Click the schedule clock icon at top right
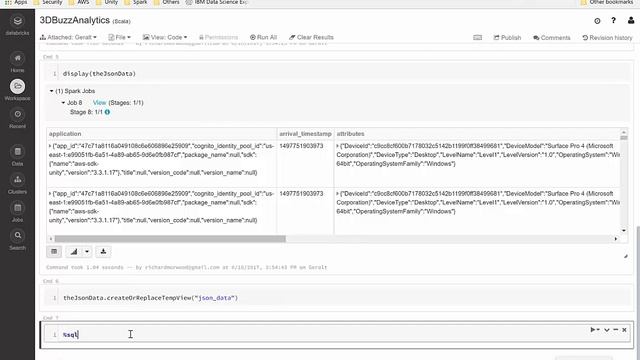 tap(597, 21)
